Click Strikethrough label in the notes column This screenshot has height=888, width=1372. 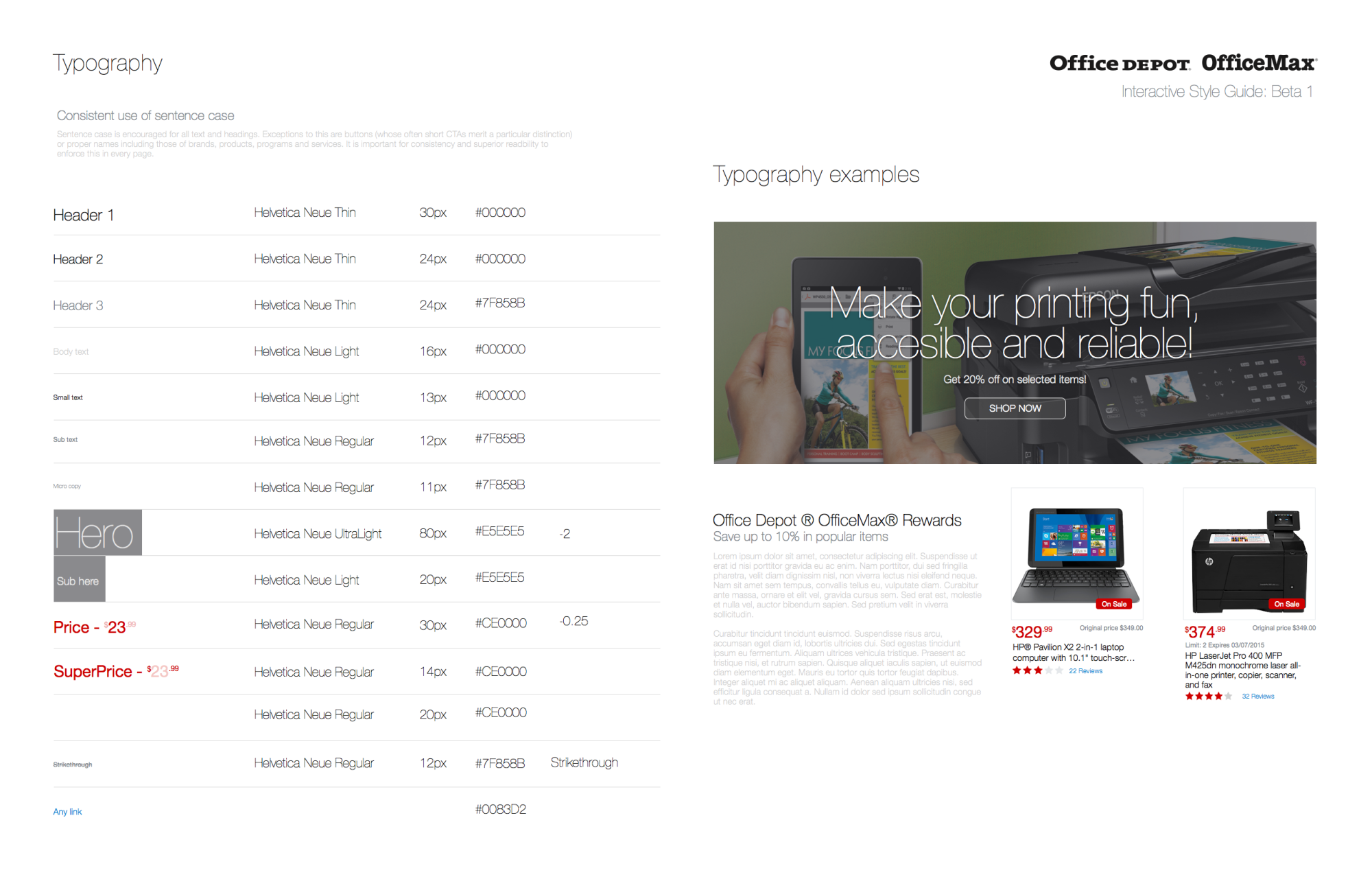click(x=584, y=762)
